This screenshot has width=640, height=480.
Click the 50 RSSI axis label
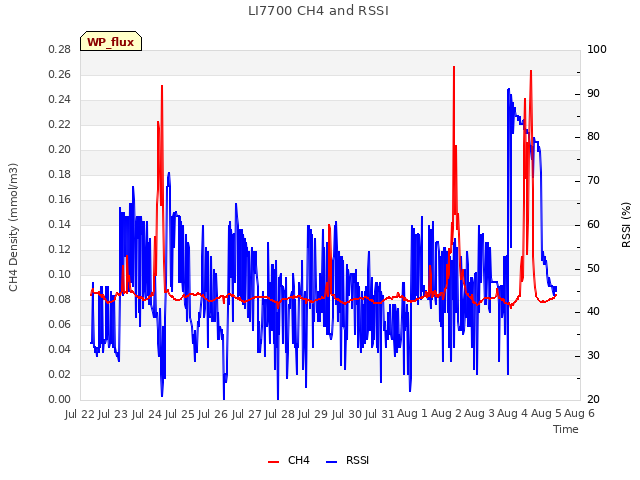tap(593, 269)
